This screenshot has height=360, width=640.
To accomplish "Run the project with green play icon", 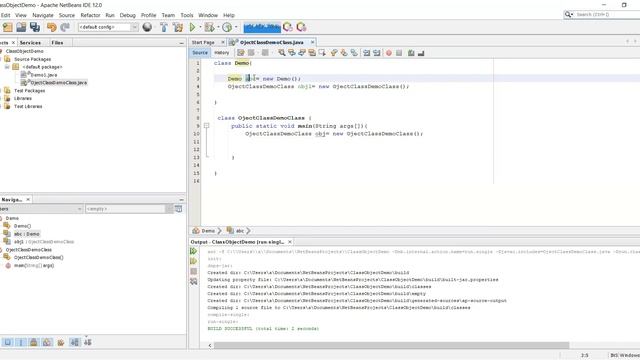I will coord(192,27).
